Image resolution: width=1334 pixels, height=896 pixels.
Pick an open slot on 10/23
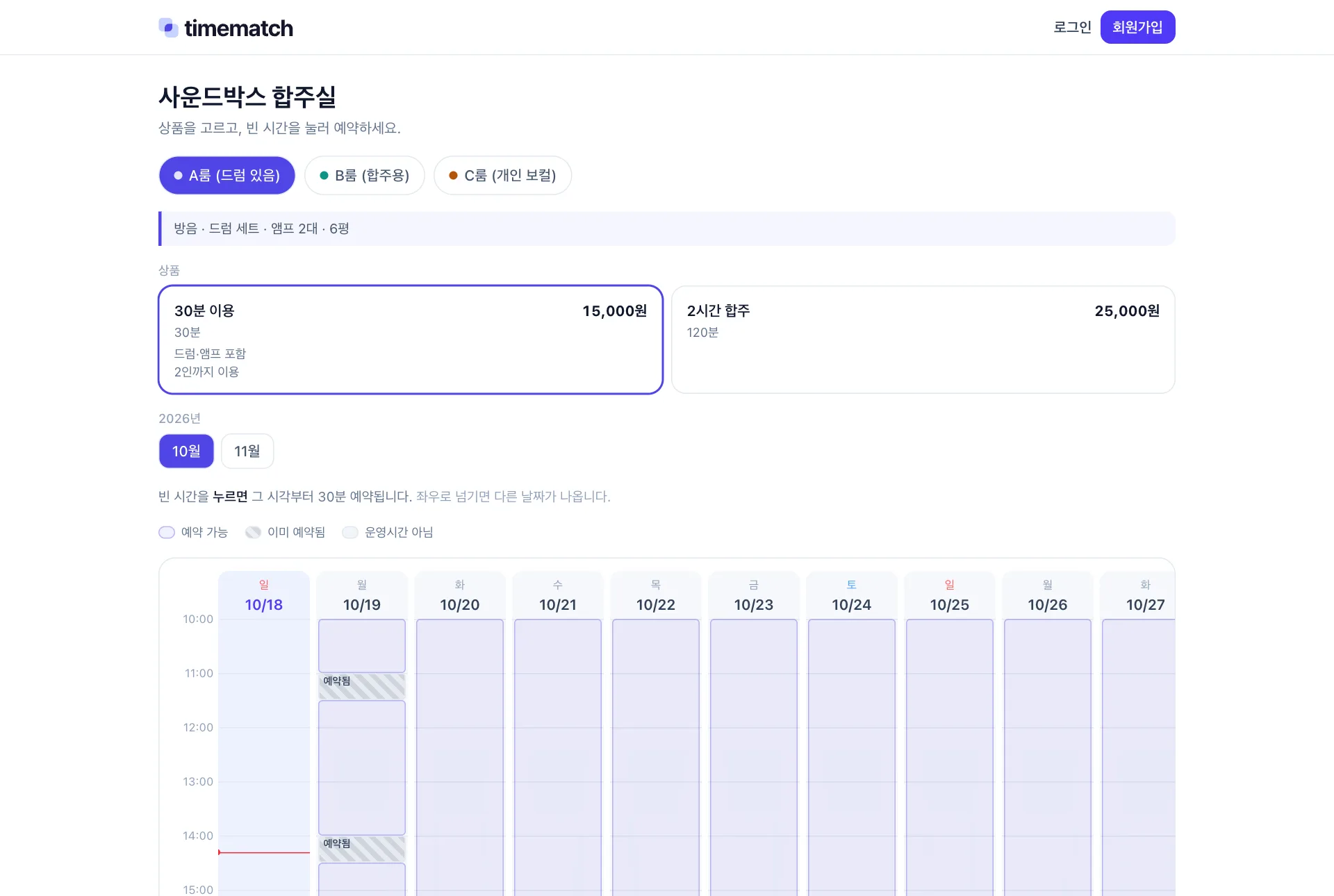[754, 757]
